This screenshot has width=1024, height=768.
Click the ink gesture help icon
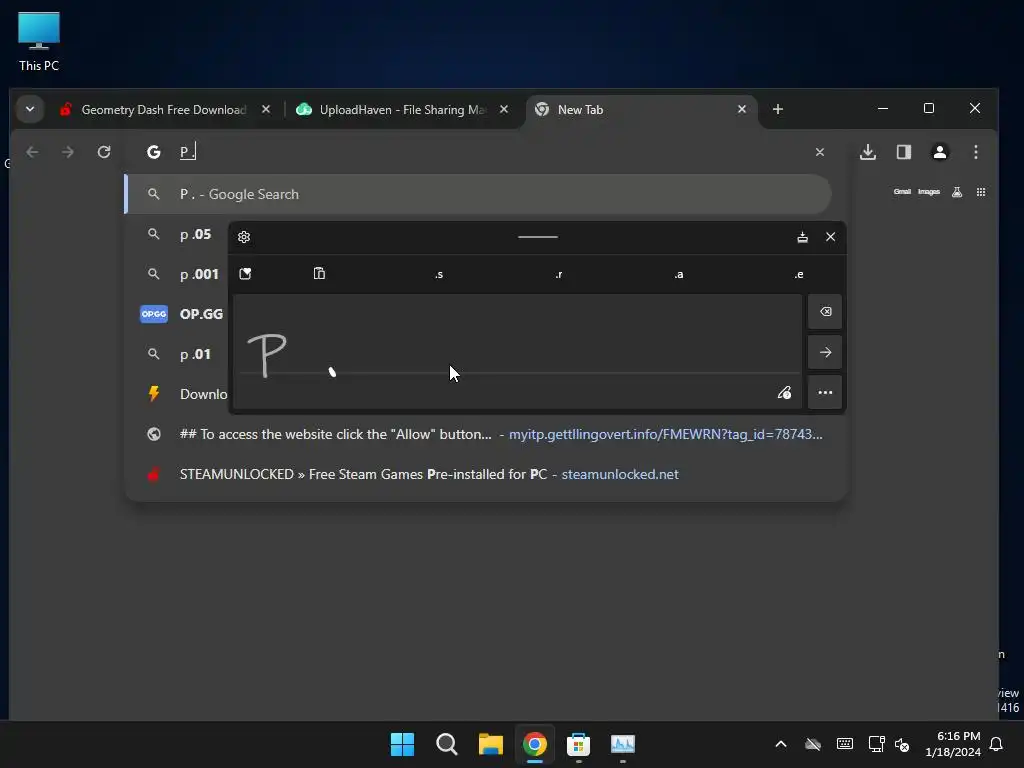pos(784,392)
